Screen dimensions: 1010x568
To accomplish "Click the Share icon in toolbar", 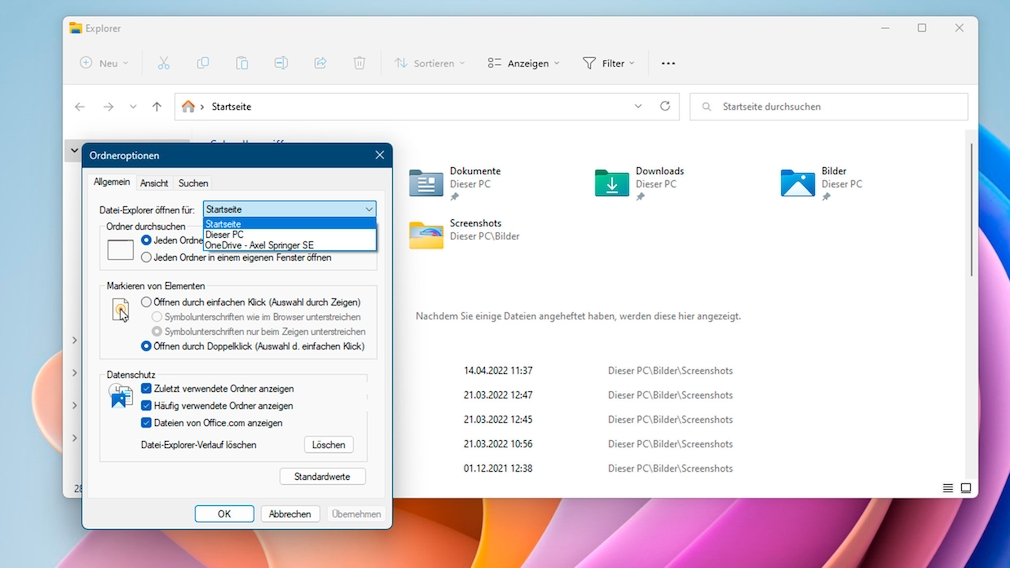I will pos(320,63).
